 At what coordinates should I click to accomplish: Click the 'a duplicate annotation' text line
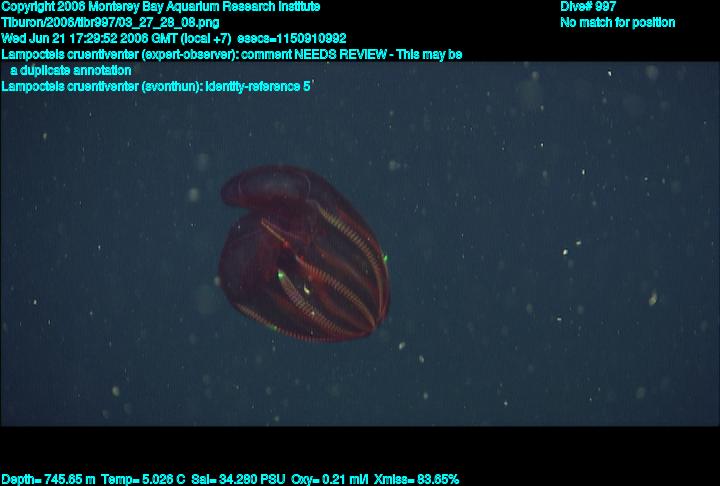point(71,71)
